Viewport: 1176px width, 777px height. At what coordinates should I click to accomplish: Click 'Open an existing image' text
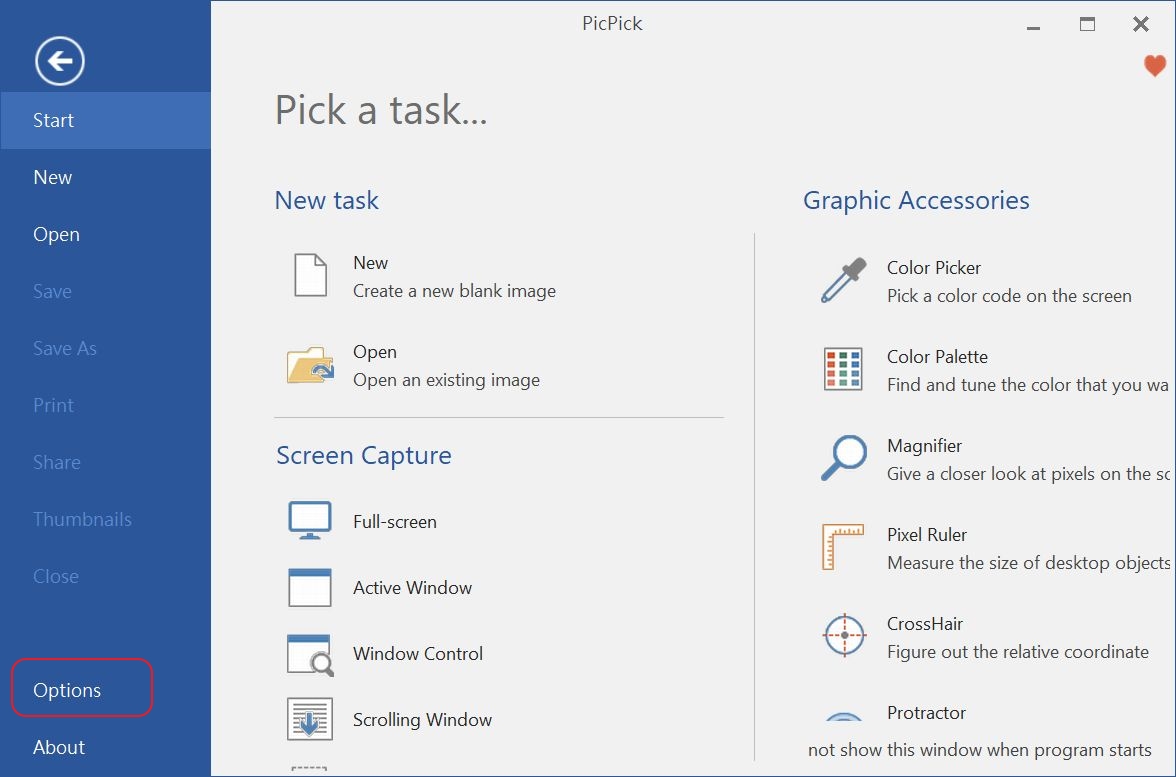click(x=446, y=380)
